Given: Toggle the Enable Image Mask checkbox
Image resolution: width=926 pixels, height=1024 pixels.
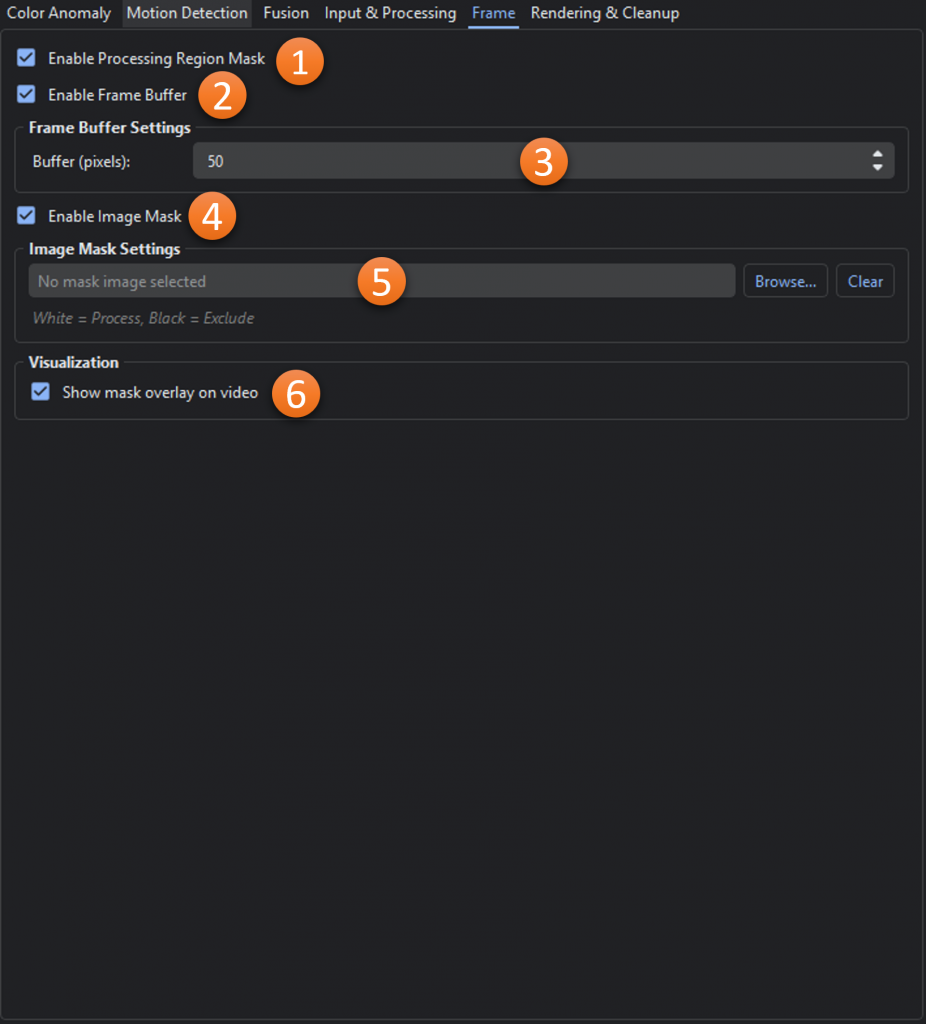Looking at the screenshot, I should 27,216.
